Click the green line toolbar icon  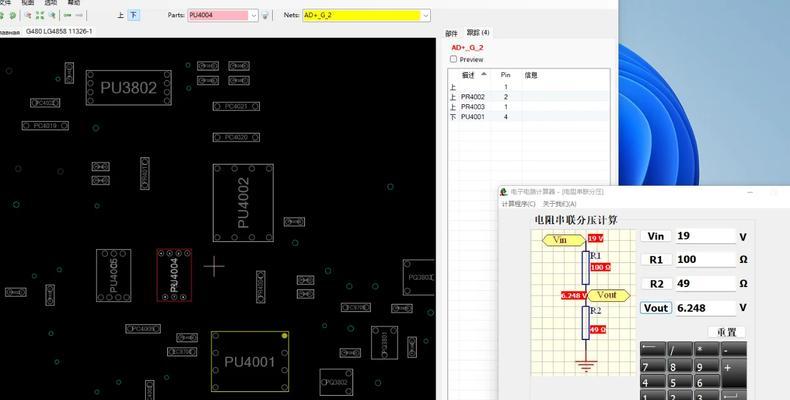click(x=67, y=16)
